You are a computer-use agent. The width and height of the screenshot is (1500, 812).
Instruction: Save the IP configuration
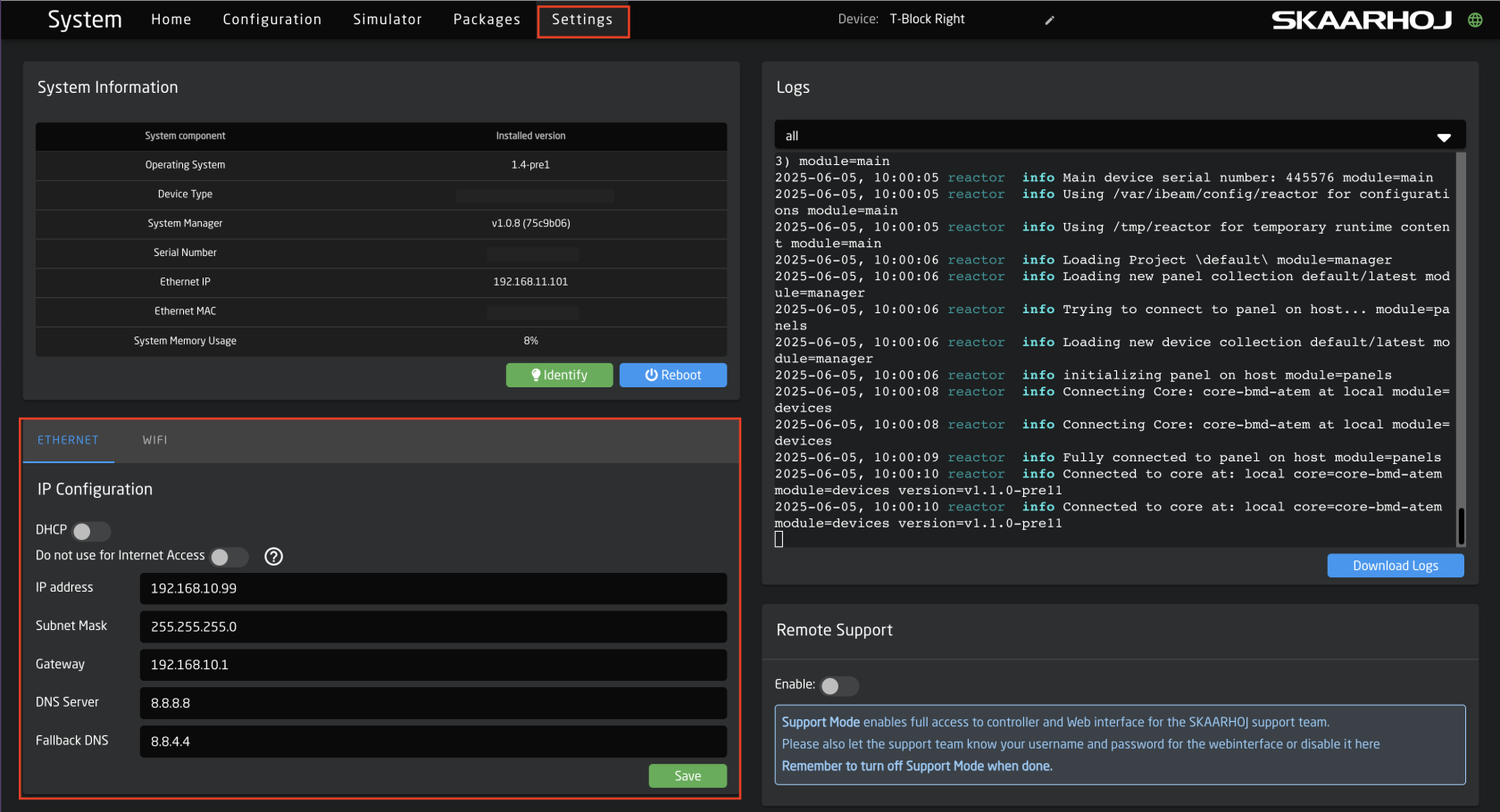(687, 776)
